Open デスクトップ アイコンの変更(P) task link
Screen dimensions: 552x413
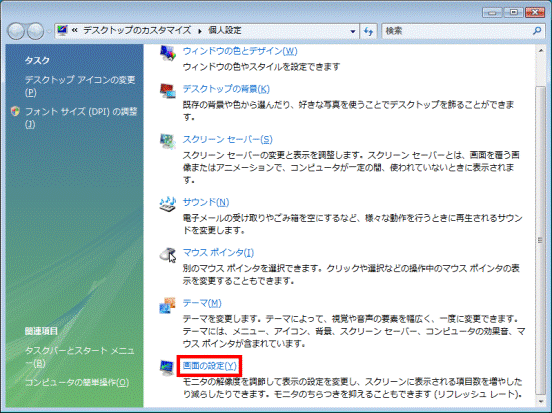click(80, 86)
